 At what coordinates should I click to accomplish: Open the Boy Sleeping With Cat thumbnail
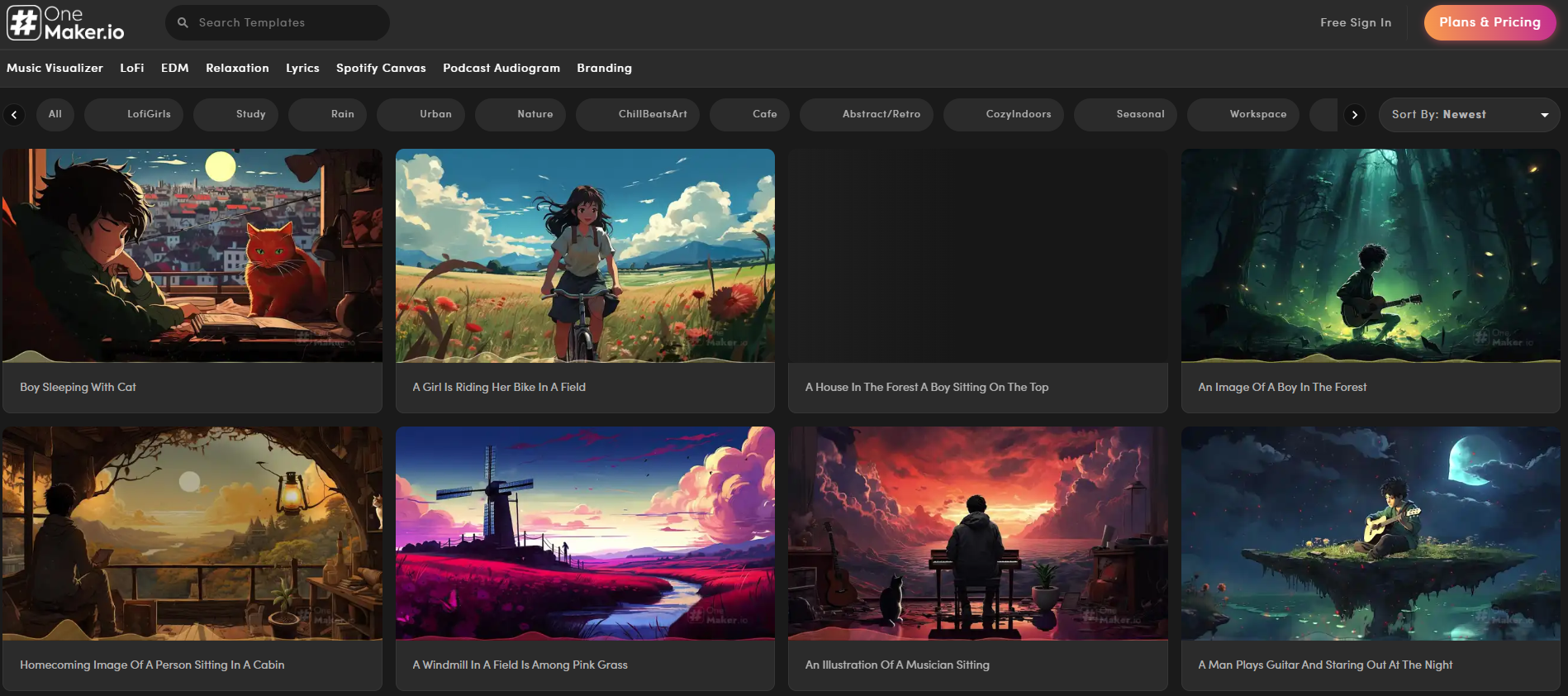point(192,255)
